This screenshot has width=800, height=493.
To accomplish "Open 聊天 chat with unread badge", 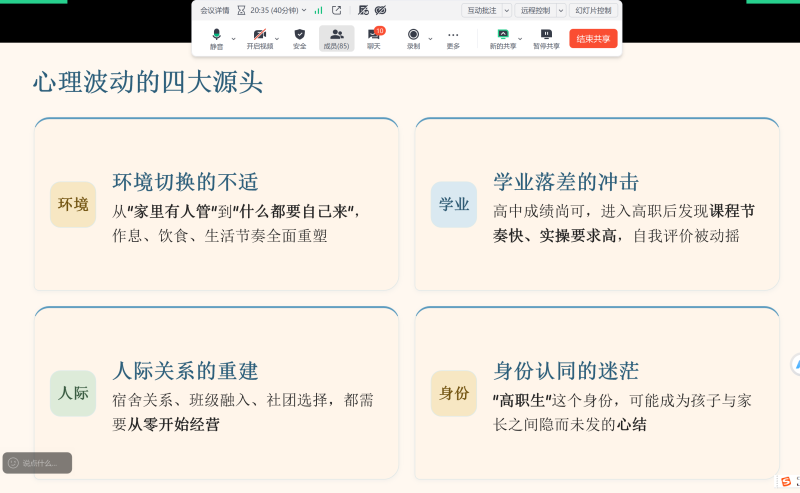I will tap(374, 39).
